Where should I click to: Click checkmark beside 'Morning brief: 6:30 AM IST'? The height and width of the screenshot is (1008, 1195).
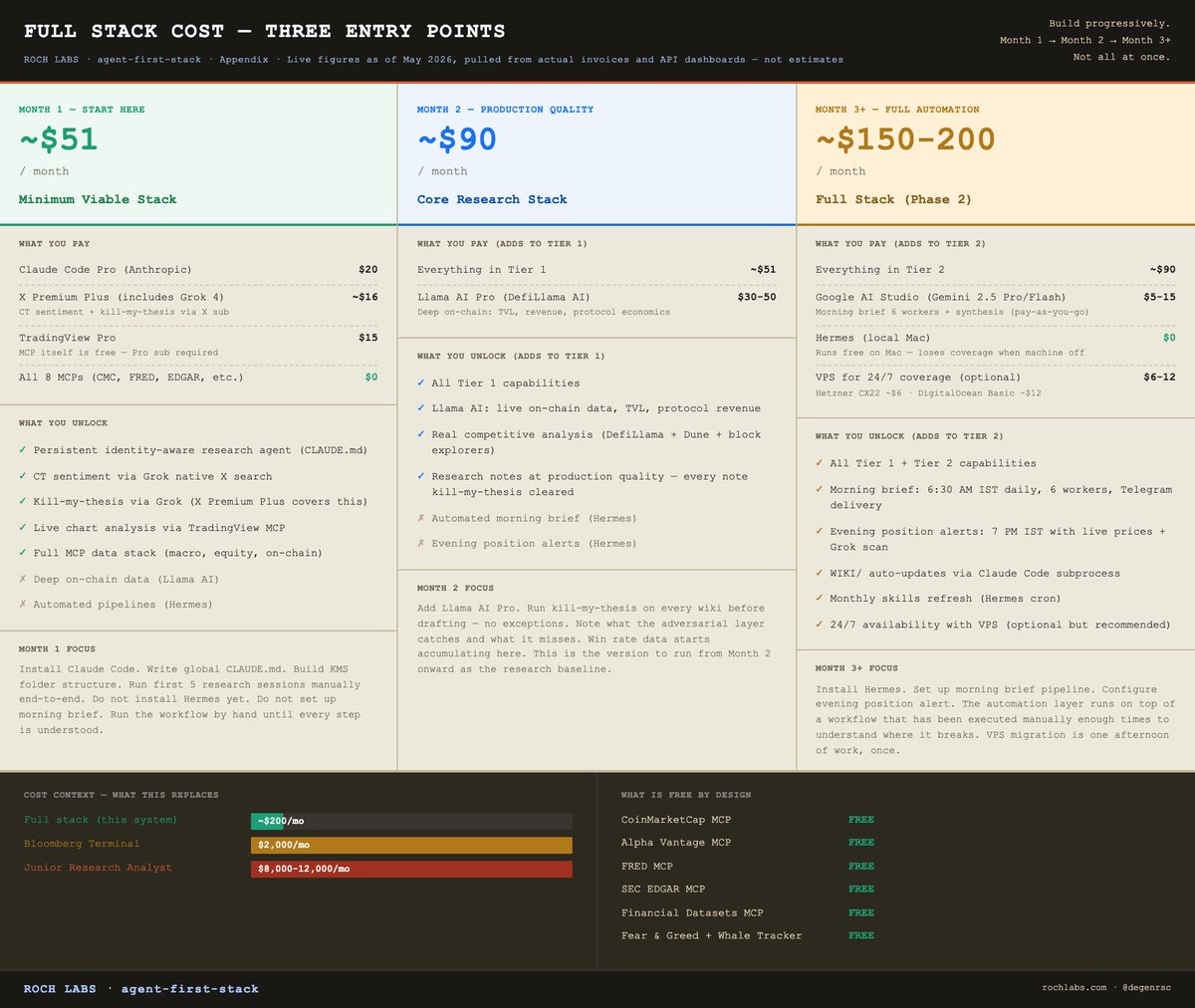(x=820, y=489)
